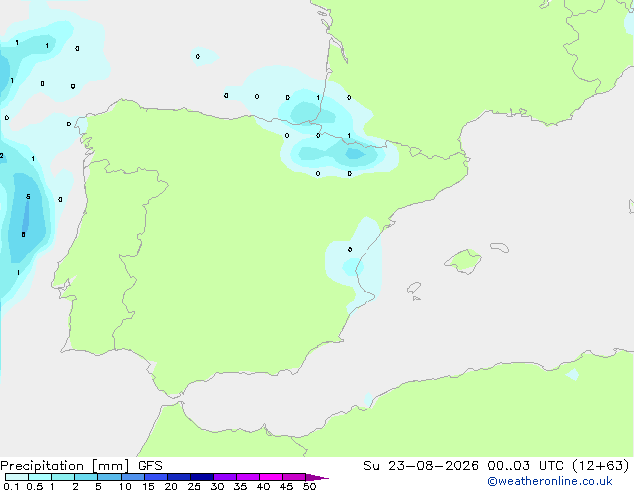Select the 10 mm blue legend swatch
The width and height of the screenshot is (634, 490).
pyautogui.click(x=133, y=477)
